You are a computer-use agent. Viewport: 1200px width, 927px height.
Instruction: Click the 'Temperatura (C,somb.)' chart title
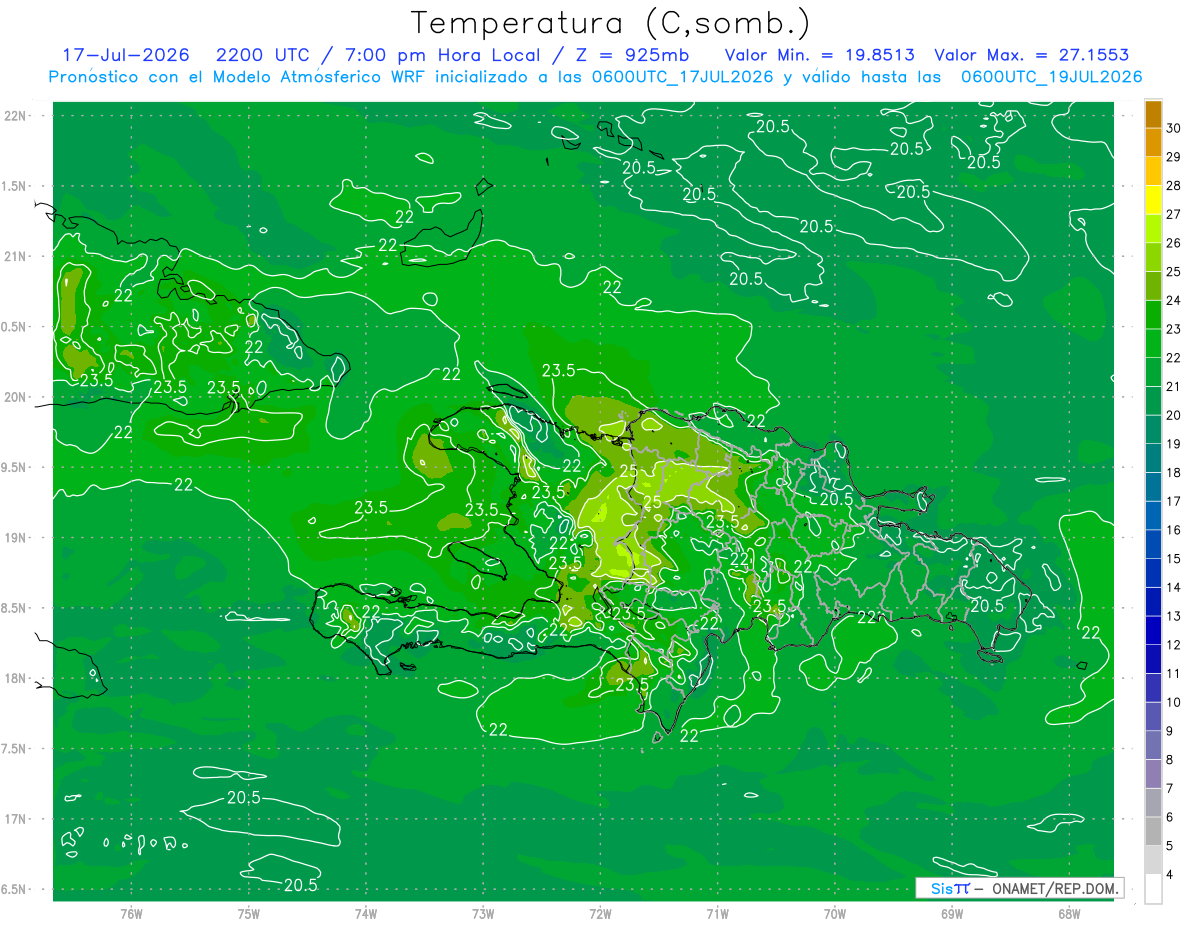coord(610,23)
